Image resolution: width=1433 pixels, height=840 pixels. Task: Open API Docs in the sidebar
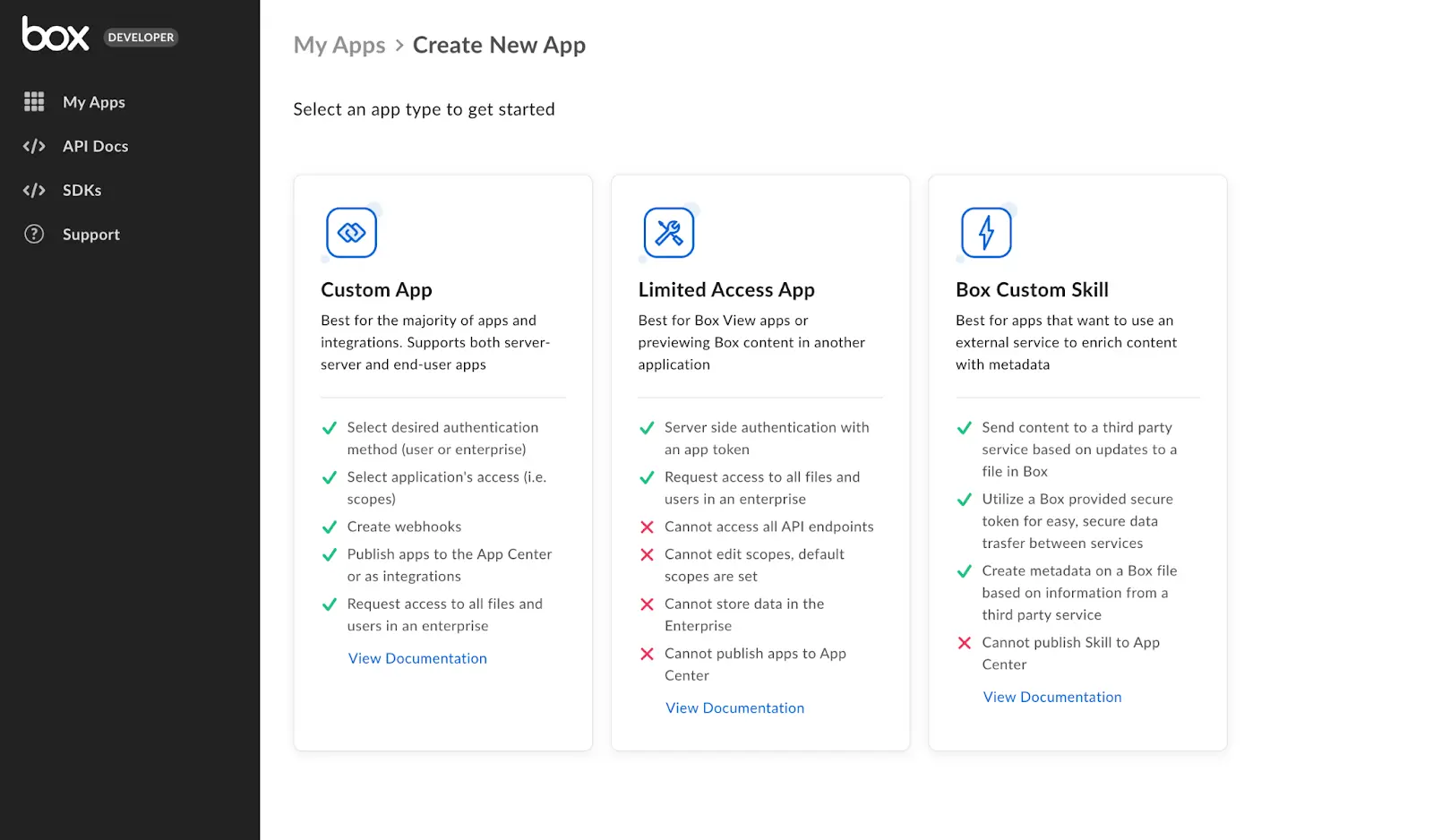pos(95,146)
